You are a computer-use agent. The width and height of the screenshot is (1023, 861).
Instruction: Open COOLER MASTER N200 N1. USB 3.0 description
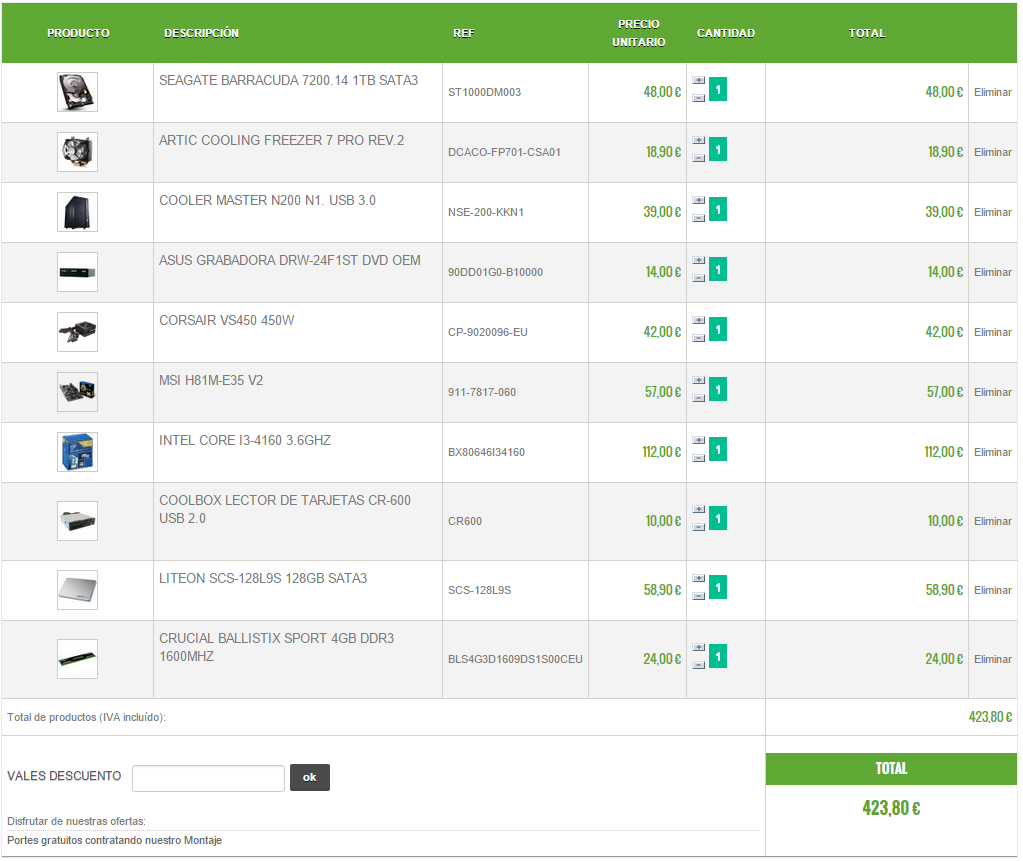pos(267,200)
